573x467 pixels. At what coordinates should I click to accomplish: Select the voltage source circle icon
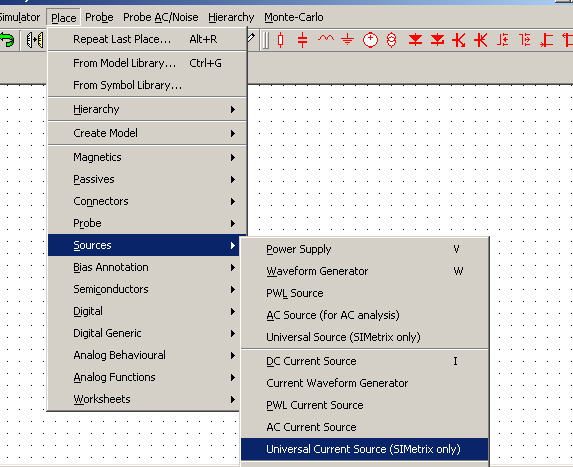[x=370, y=40]
